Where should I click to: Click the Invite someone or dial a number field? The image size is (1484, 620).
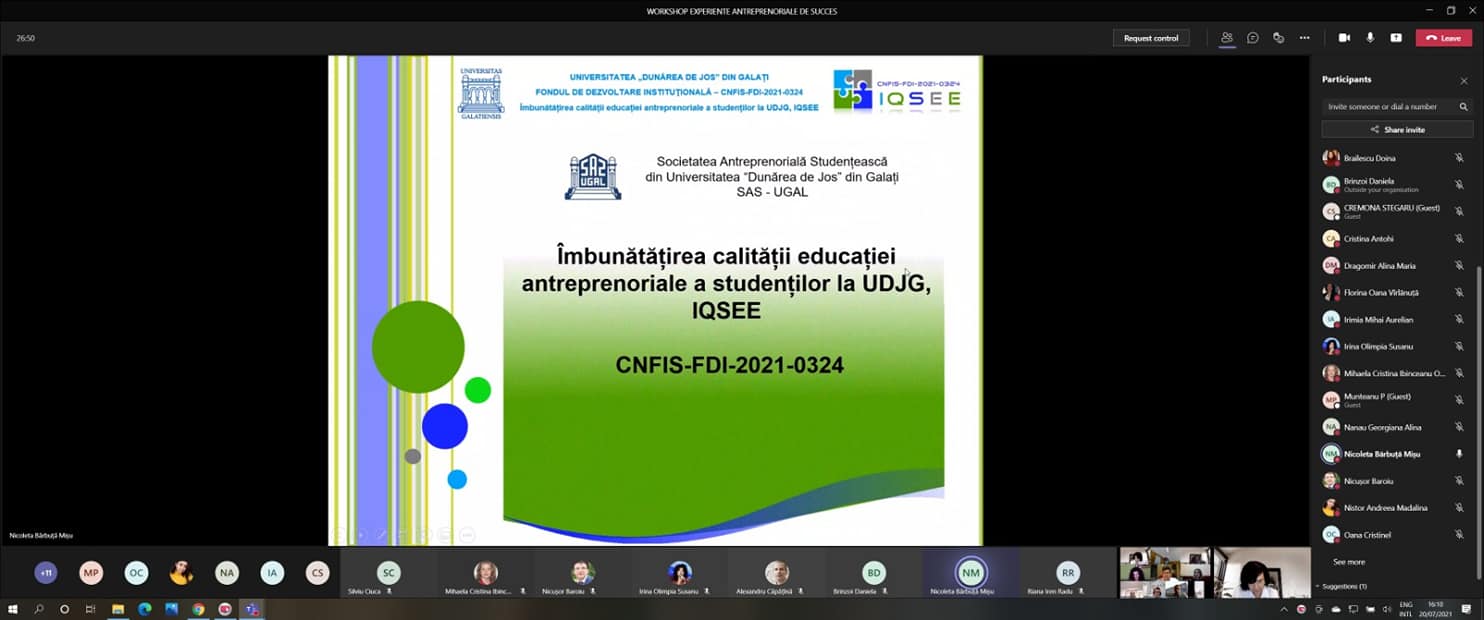(x=1397, y=106)
